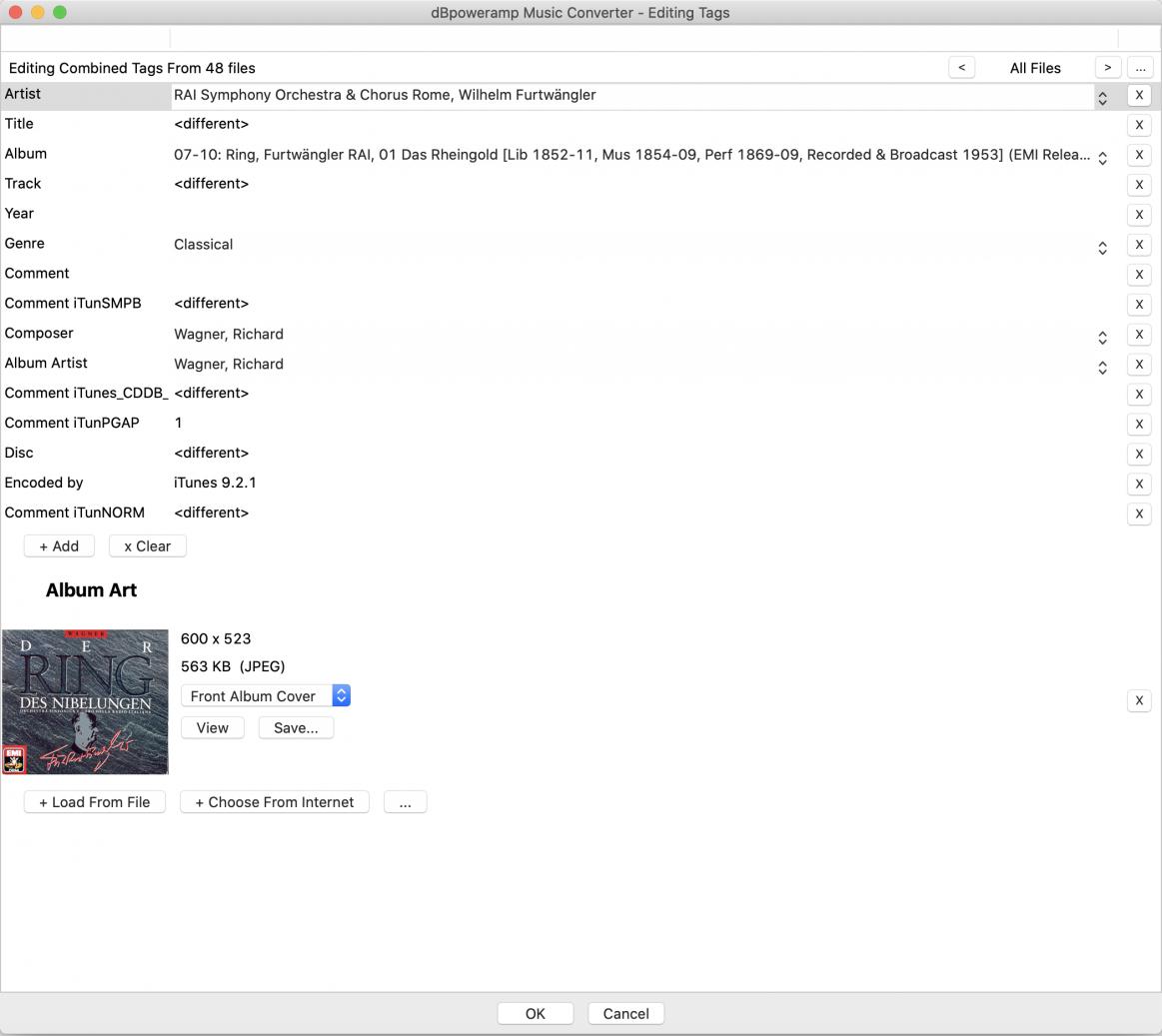Go to previous file with left arrow
This screenshot has height=1036, width=1162.
click(x=961, y=68)
